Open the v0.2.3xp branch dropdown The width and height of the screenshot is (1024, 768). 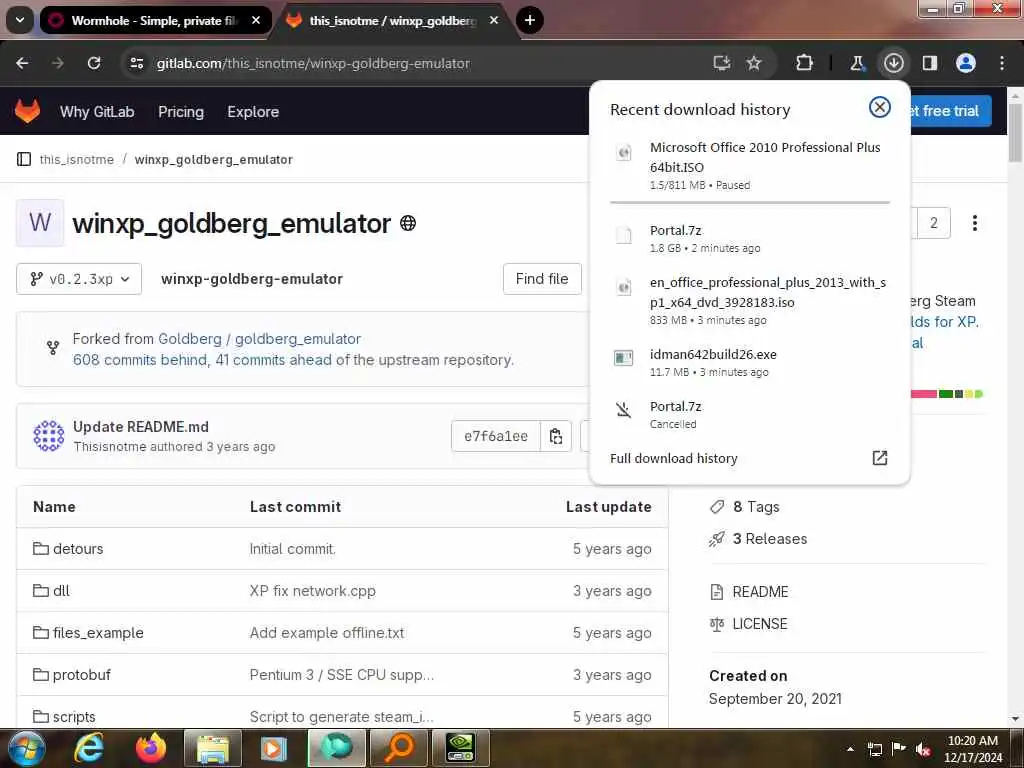coord(79,279)
